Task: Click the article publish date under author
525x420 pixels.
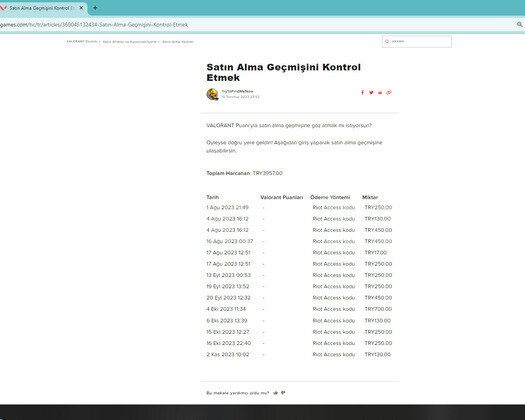Action: tap(240, 97)
